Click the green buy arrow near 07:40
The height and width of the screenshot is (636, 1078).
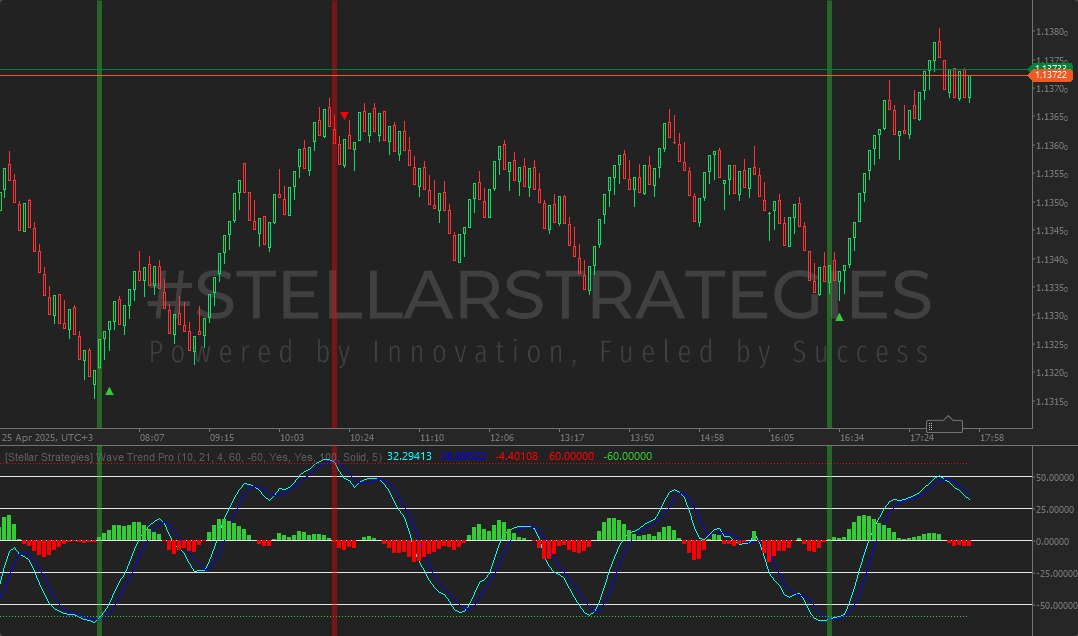108,391
